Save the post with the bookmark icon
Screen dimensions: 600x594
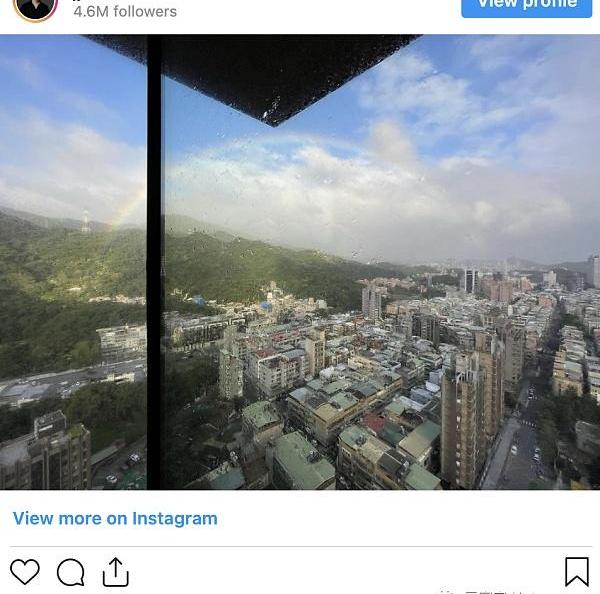pyautogui.click(x=577, y=571)
